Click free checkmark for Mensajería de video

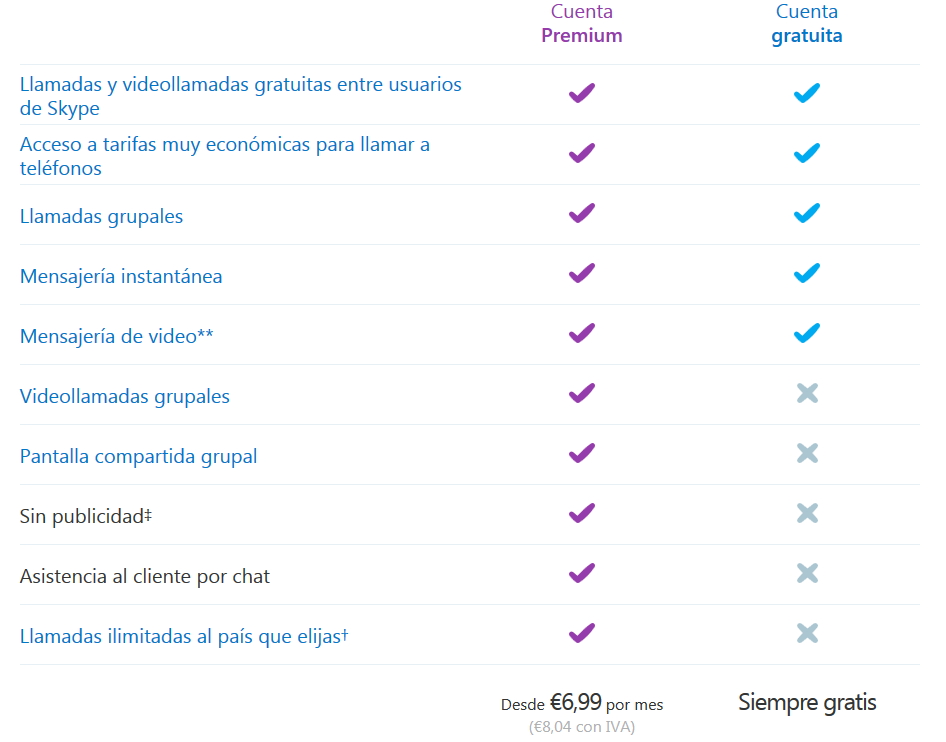pyautogui.click(x=806, y=333)
